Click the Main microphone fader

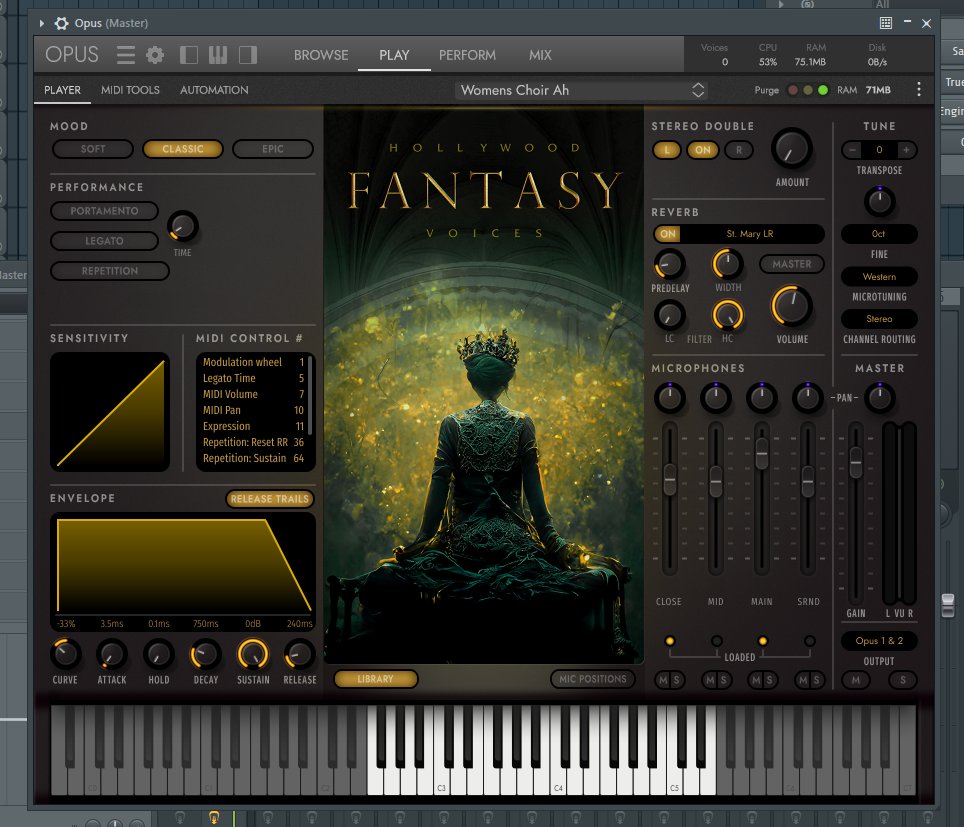click(762, 455)
